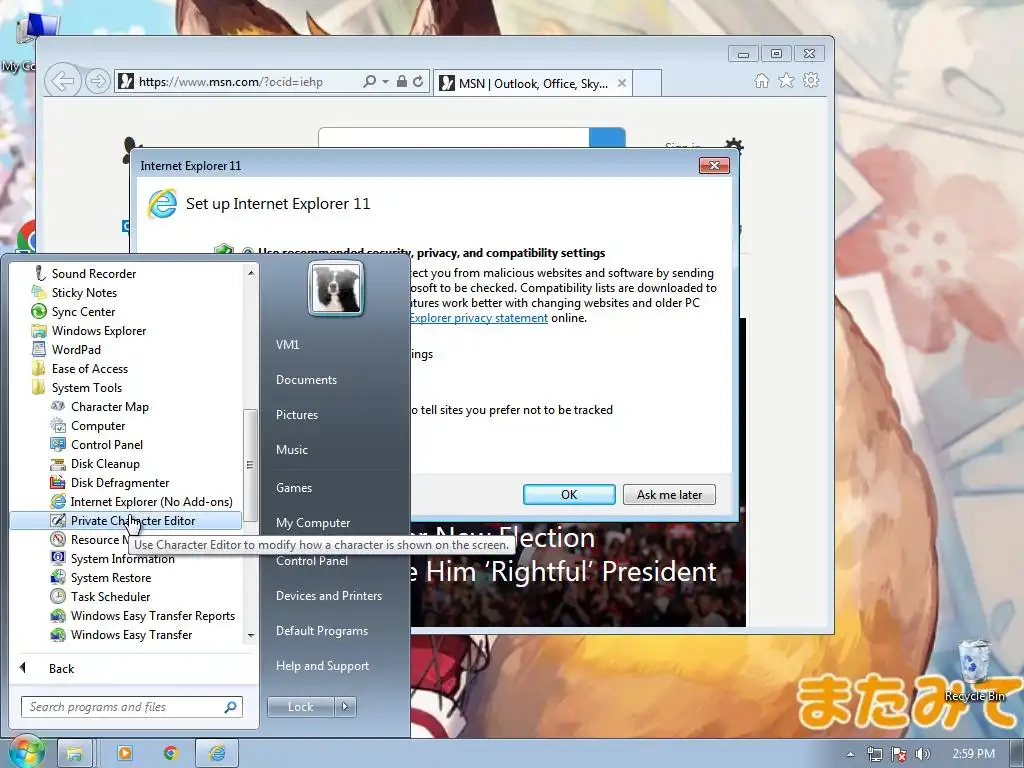The width and height of the screenshot is (1024, 768).
Task: Click the user account picture
Action: coord(336,288)
